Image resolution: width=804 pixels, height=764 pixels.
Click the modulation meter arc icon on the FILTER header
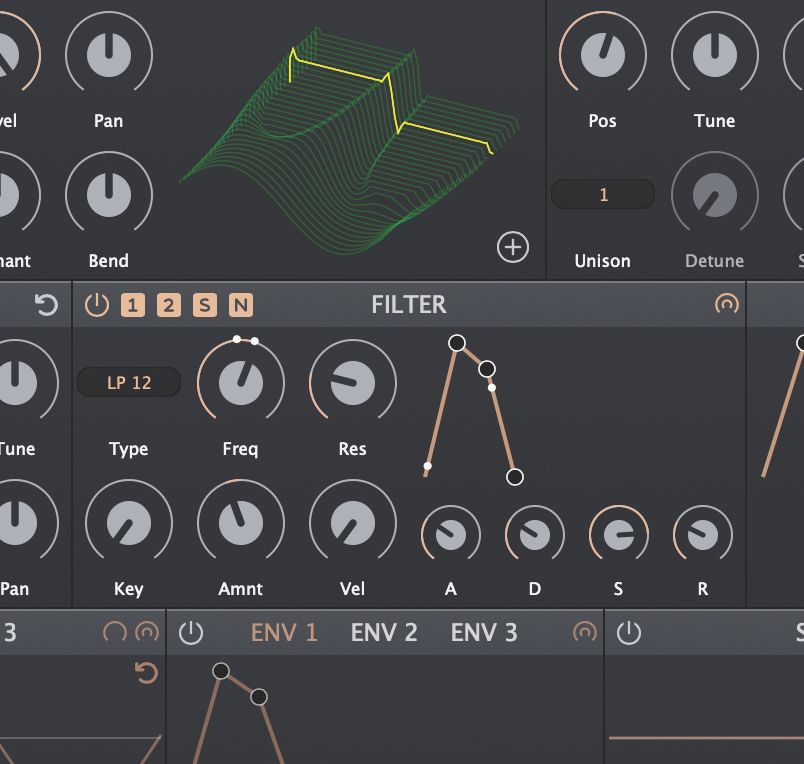tap(727, 305)
